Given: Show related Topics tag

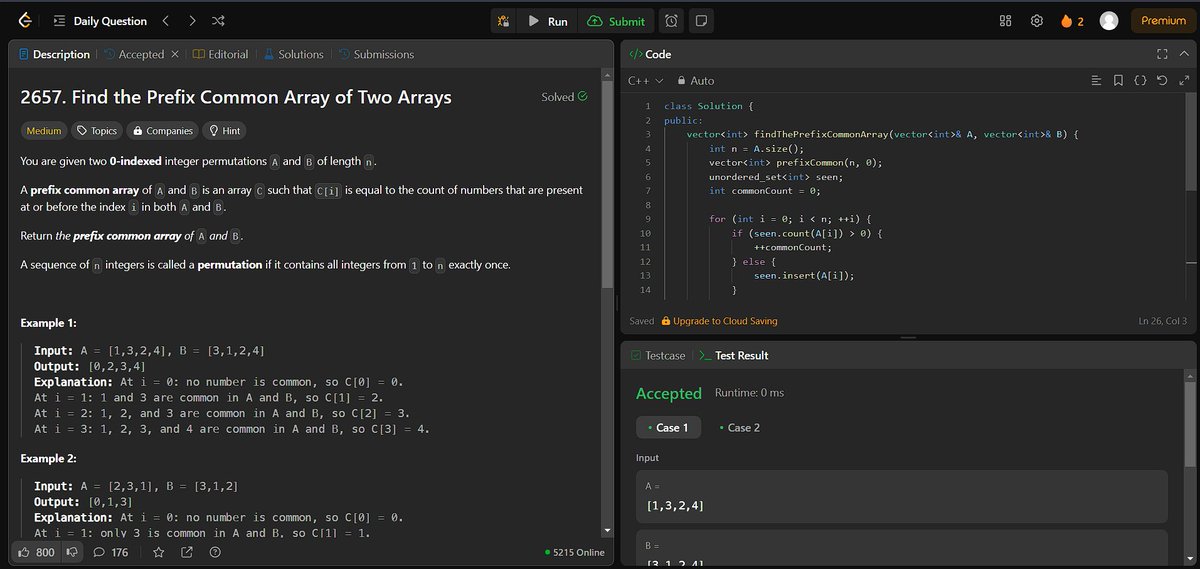Looking at the screenshot, I should tap(97, 131).
